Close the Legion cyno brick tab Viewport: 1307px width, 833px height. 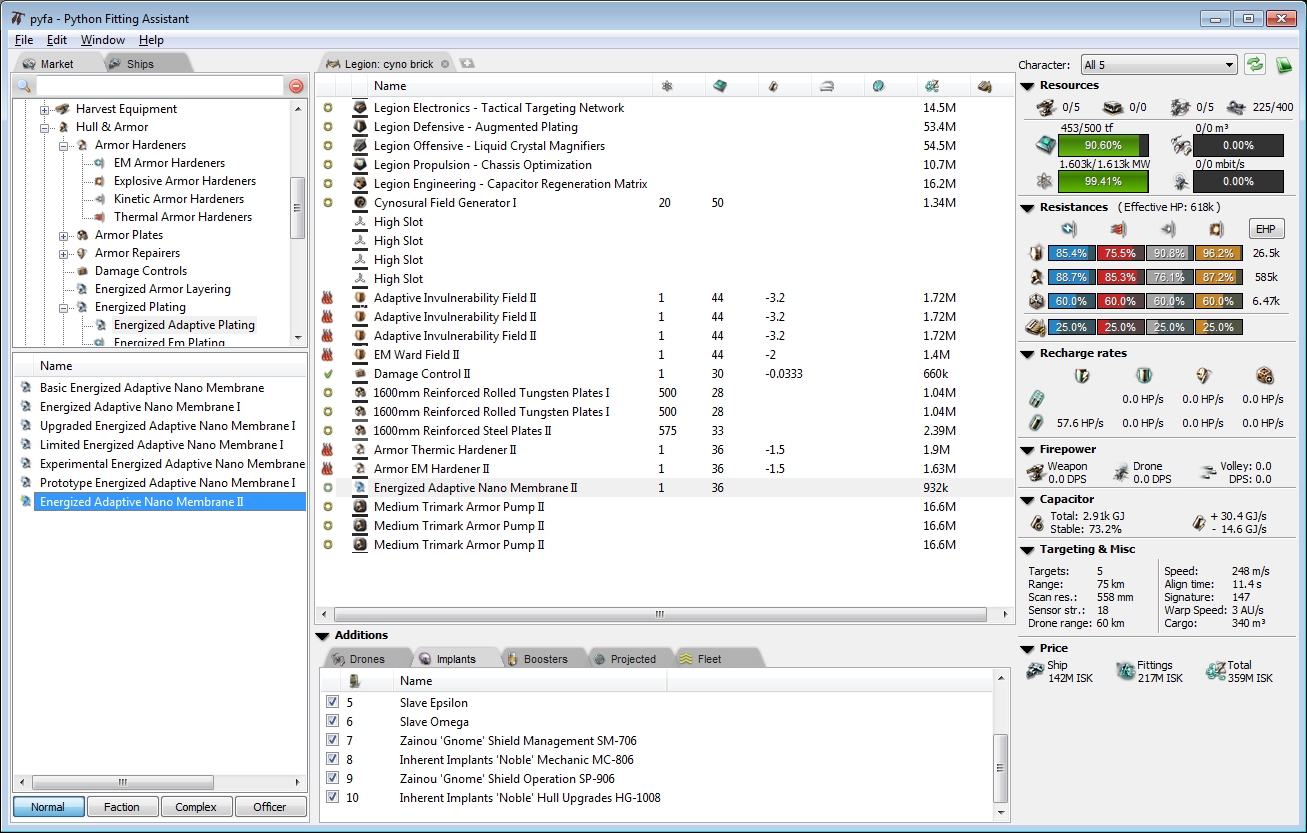click(x=445, y=64)
